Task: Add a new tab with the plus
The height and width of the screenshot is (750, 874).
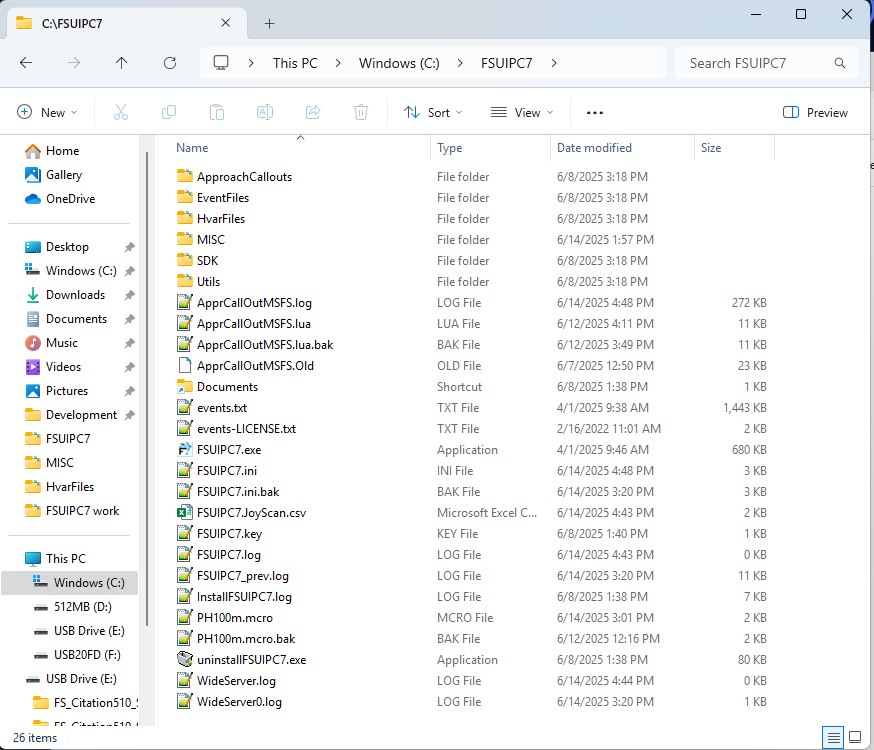Action: (x=269, y=23)
